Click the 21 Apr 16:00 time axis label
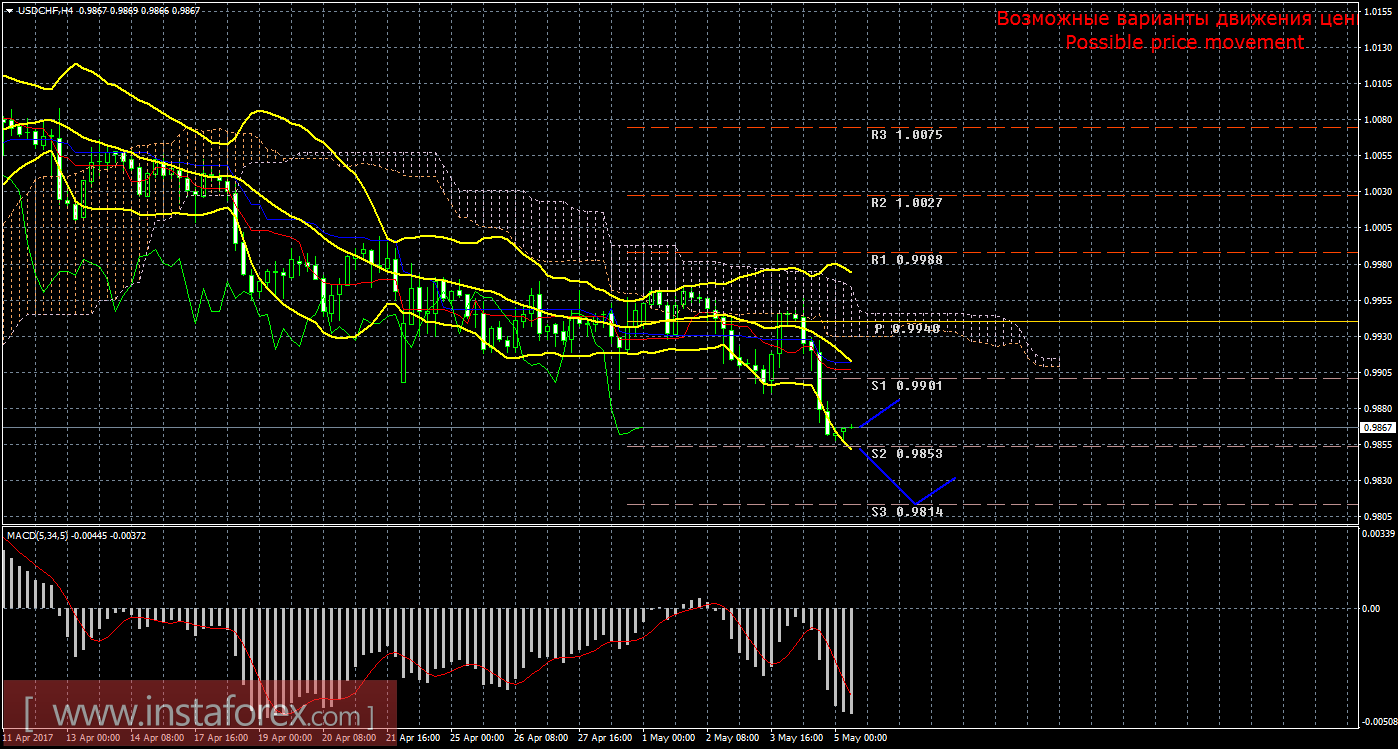Viewport: 1398px width, 749px height. coord(410,739)
